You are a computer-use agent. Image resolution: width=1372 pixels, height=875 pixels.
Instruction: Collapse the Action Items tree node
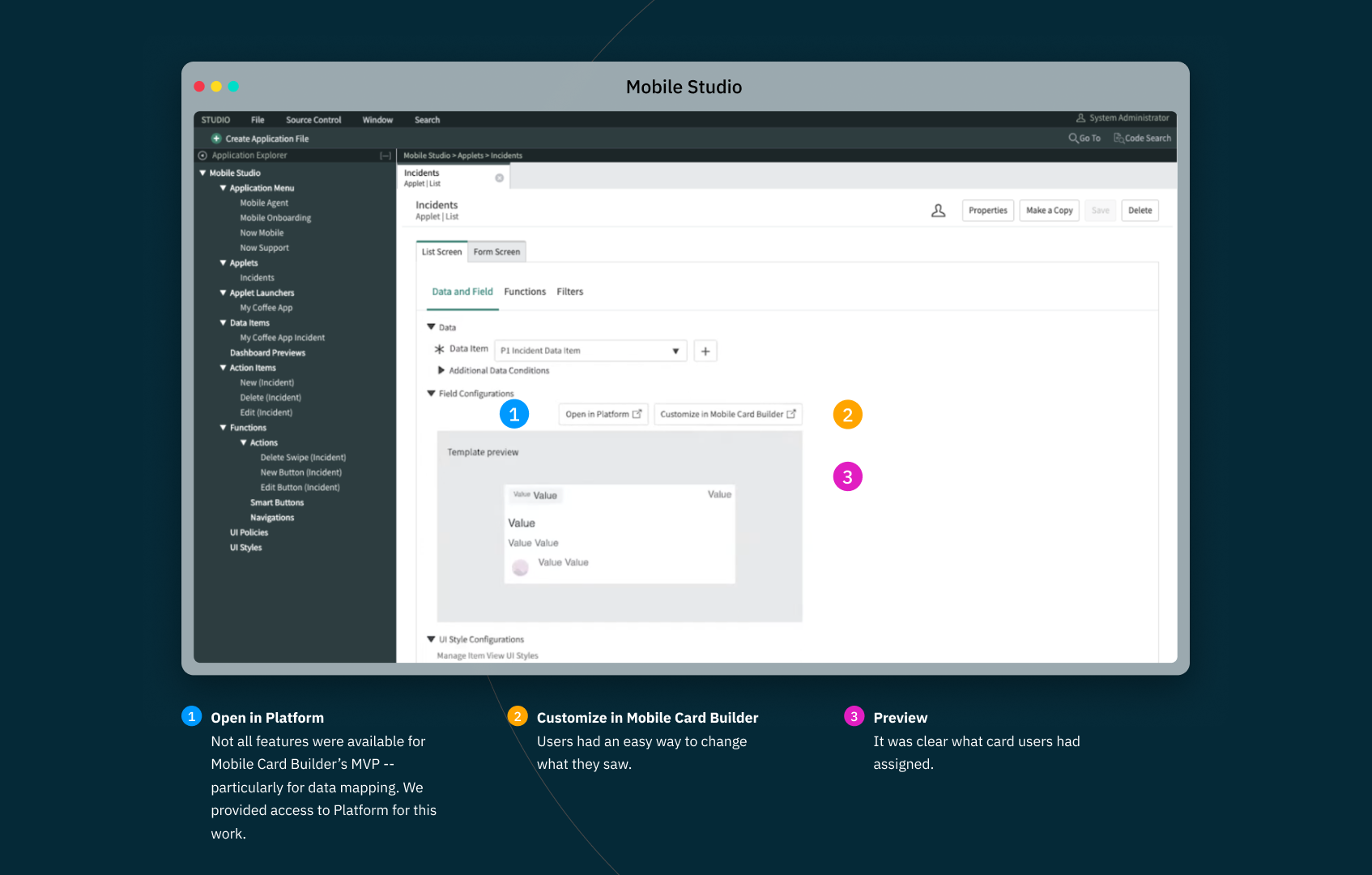[x=223, y=368]
